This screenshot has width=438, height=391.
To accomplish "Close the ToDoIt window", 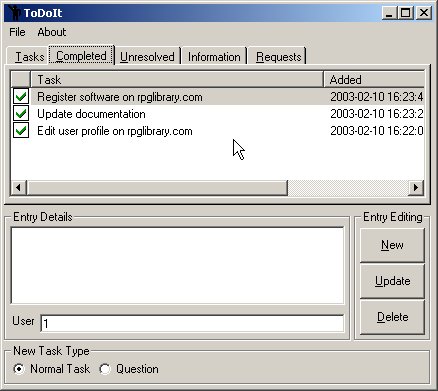I will tap(424, 13).
